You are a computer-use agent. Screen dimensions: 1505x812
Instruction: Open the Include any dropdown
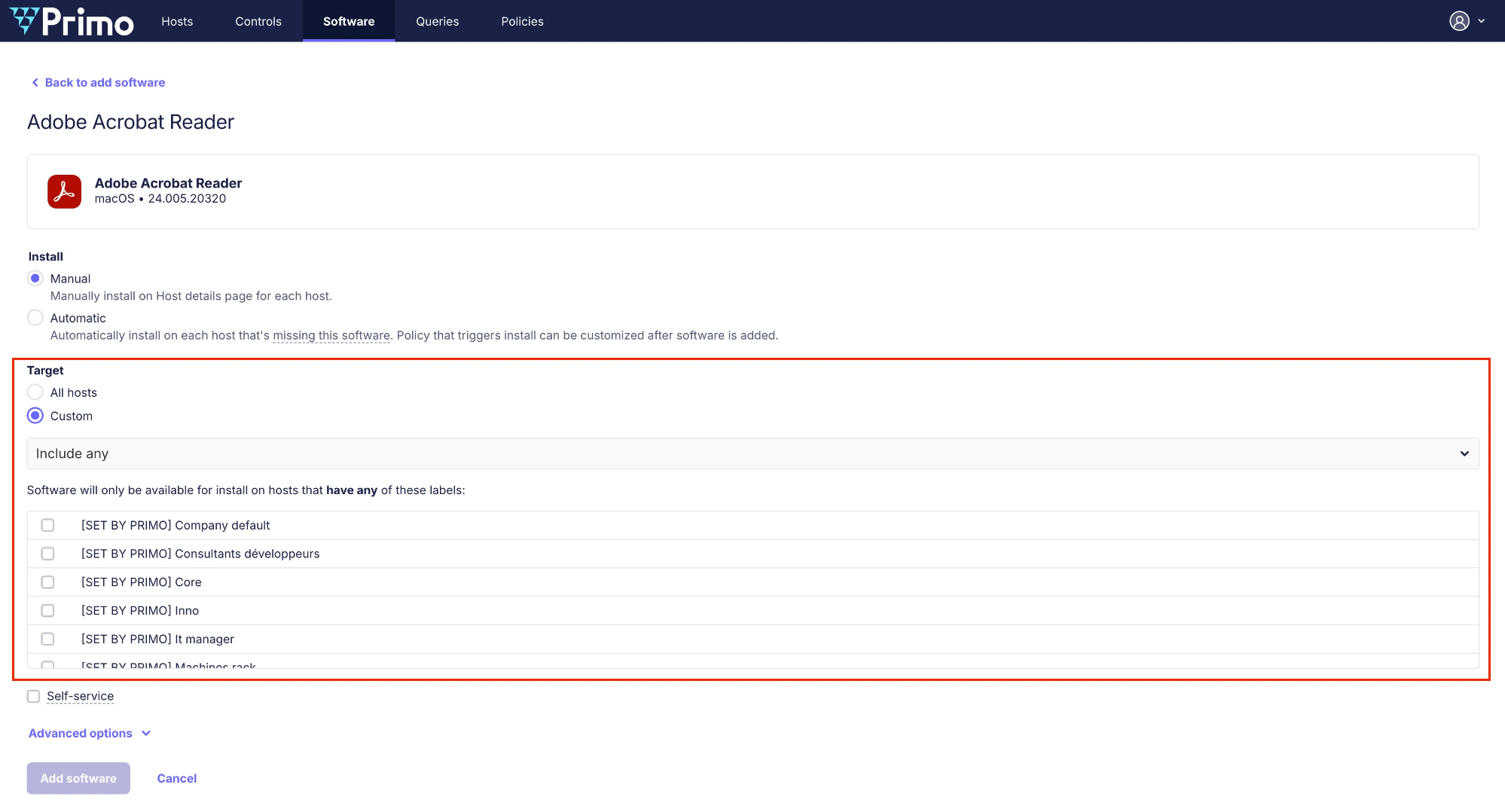(x=752, y=453)
